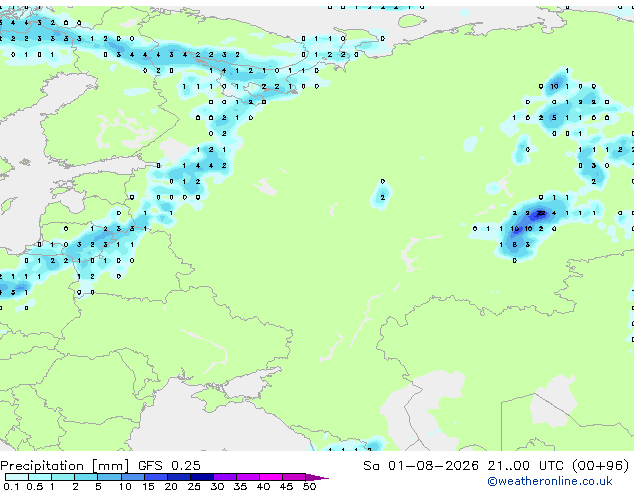Click the "Precipitation [mm]" title text
This screenshot has height=490, width=634.
tap(65, 466)
